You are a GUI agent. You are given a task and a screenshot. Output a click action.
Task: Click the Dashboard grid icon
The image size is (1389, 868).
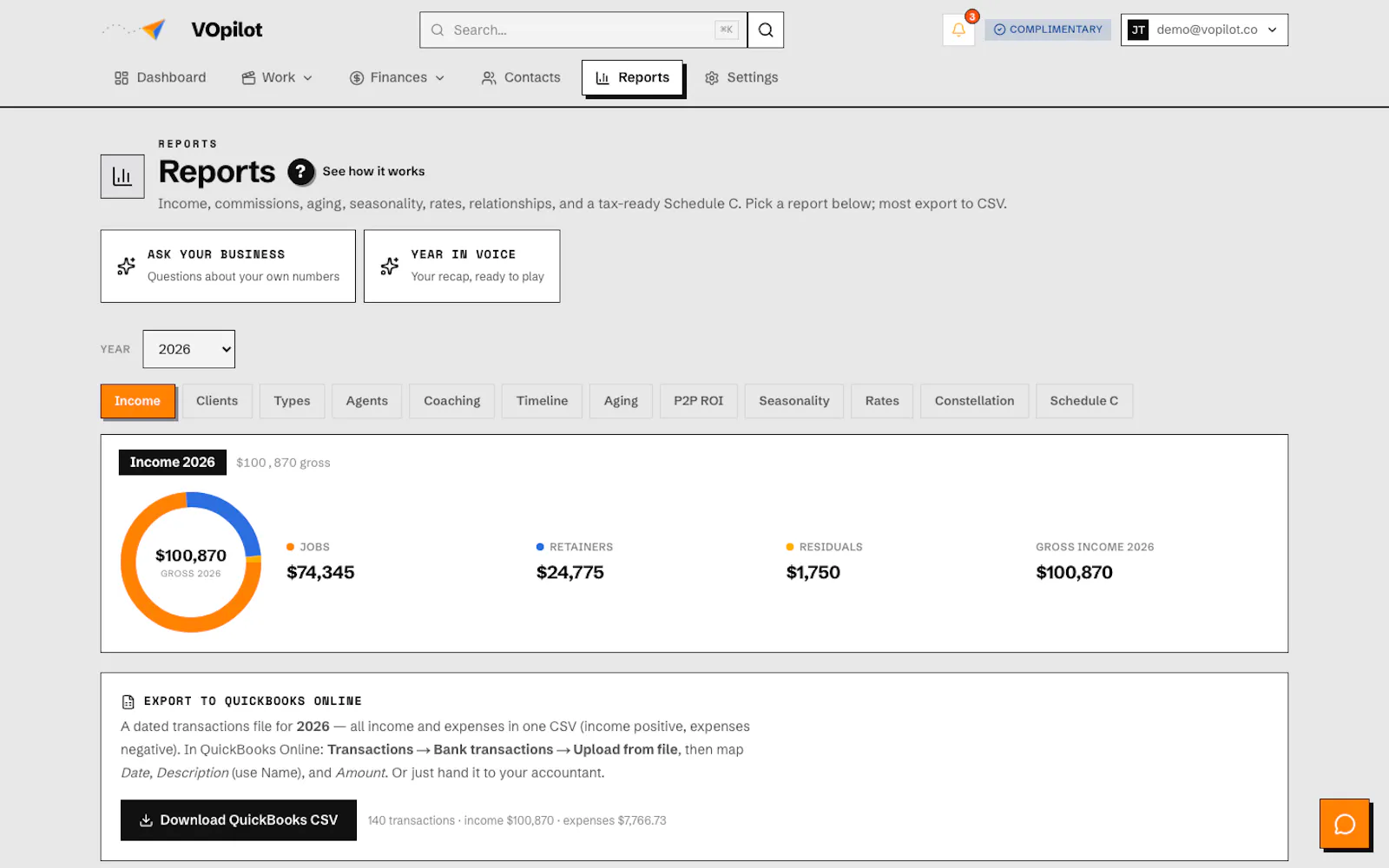[122, 78]
